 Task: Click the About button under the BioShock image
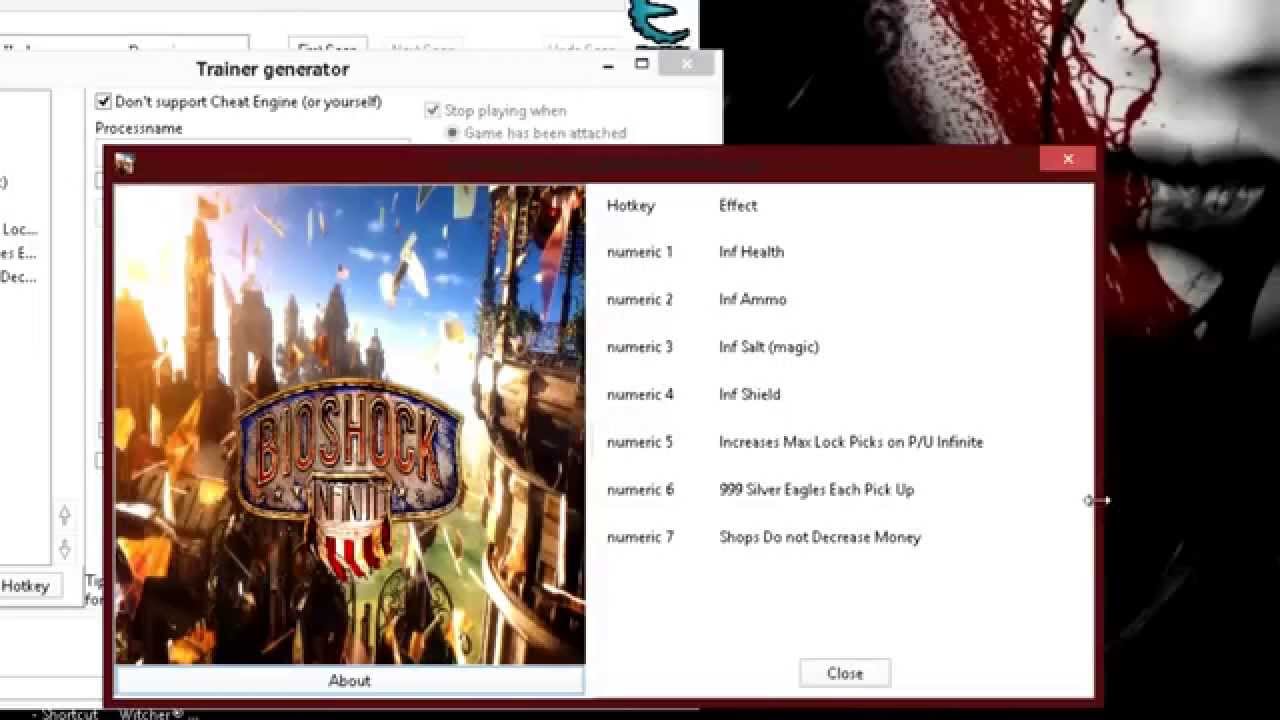coord(349,680)
